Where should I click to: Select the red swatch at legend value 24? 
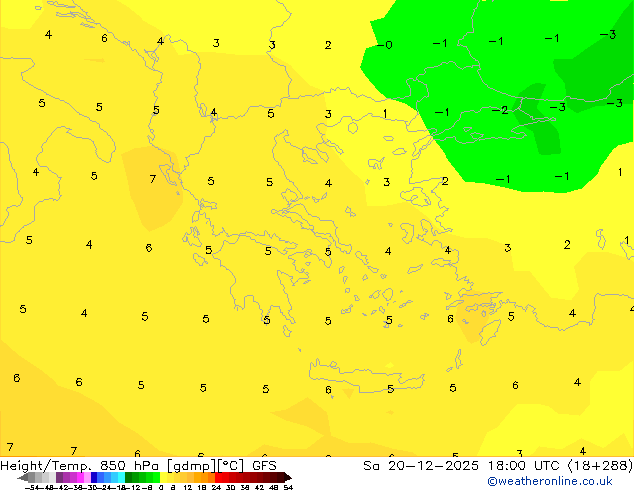point(218,477)
